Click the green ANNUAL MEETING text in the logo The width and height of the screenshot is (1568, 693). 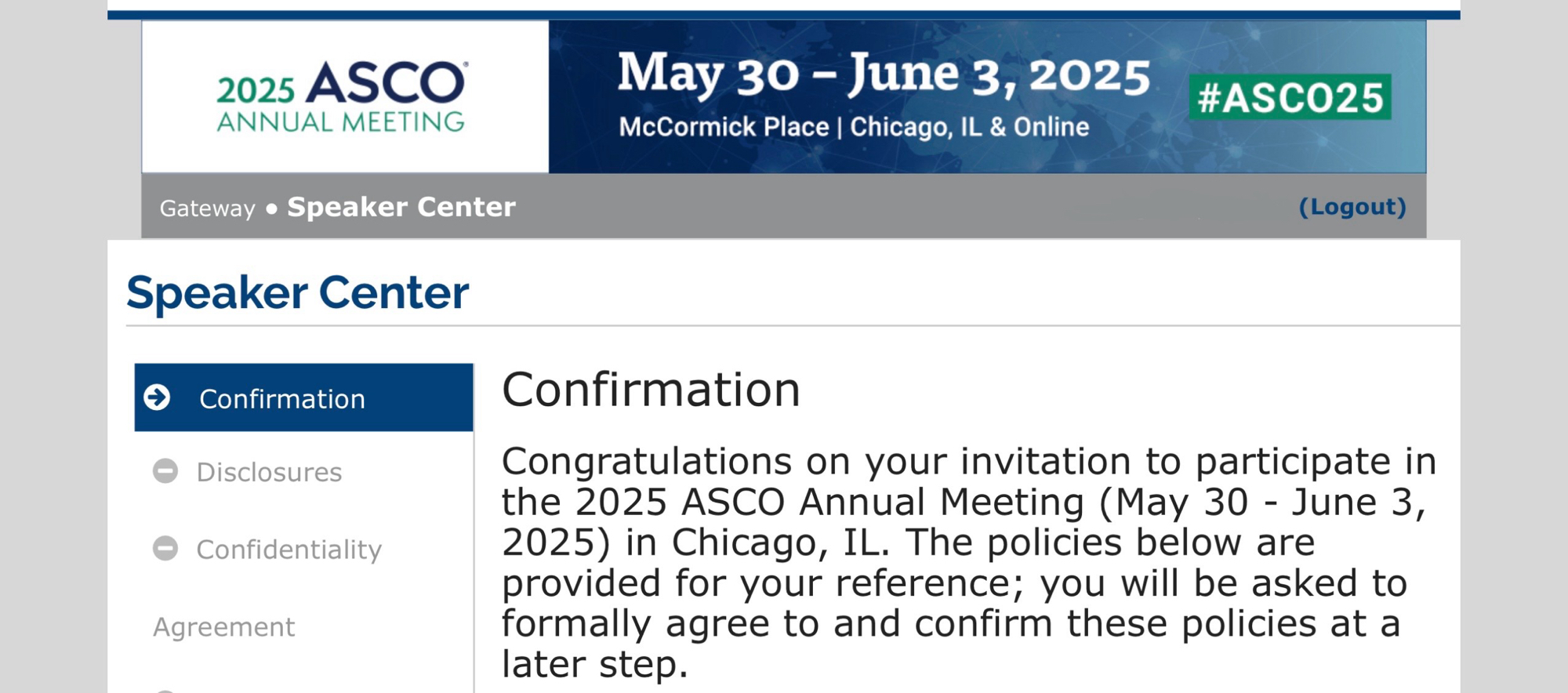pyautogui.click(x=341, y=122)
